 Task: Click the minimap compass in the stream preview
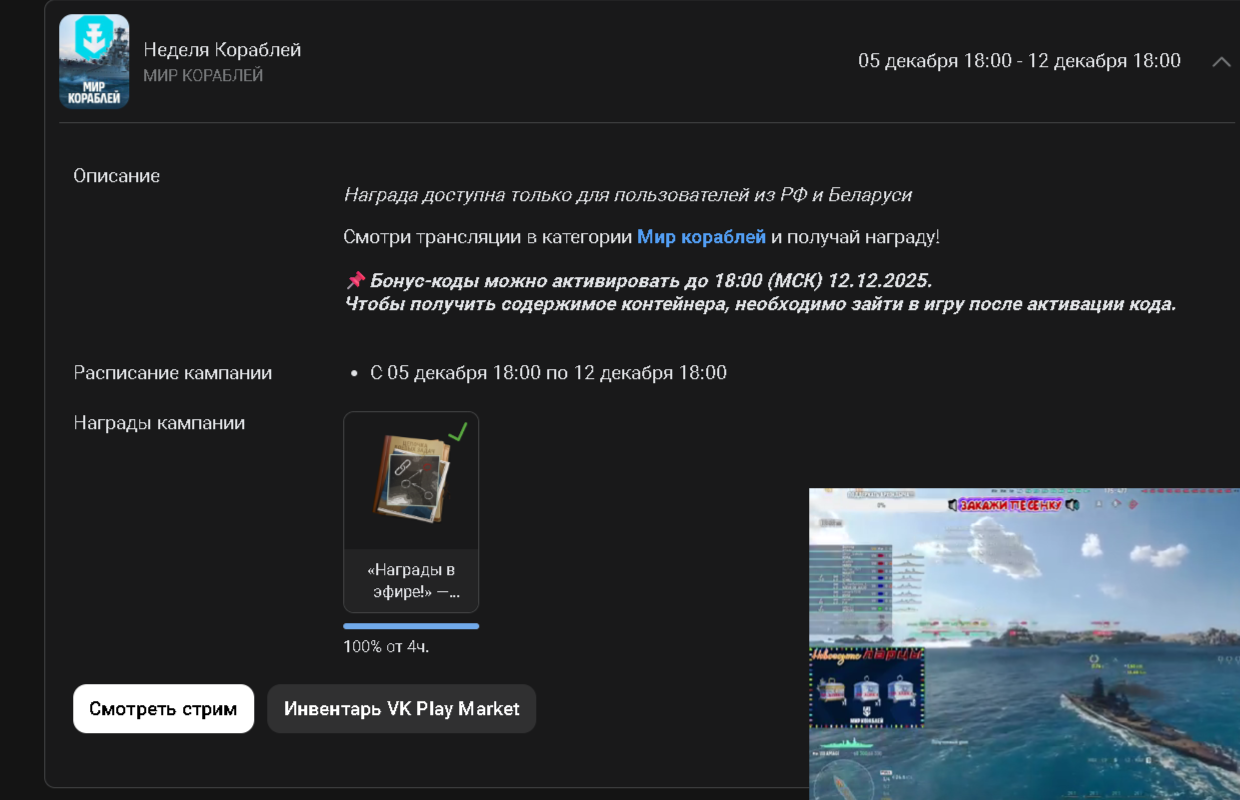click(x=843, y=782)
